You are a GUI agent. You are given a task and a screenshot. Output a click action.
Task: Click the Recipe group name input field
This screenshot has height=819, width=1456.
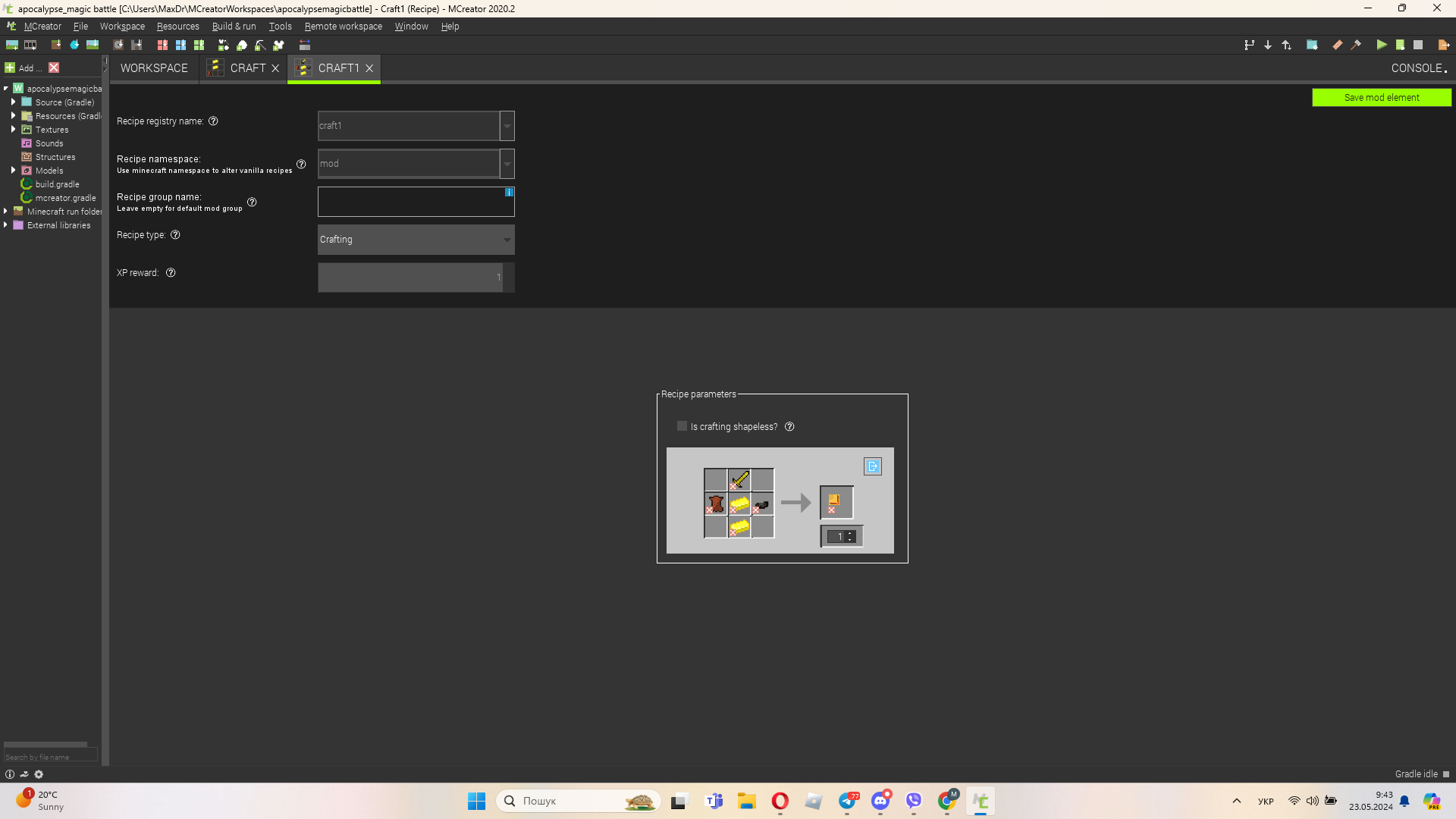(x=415, y=201)
